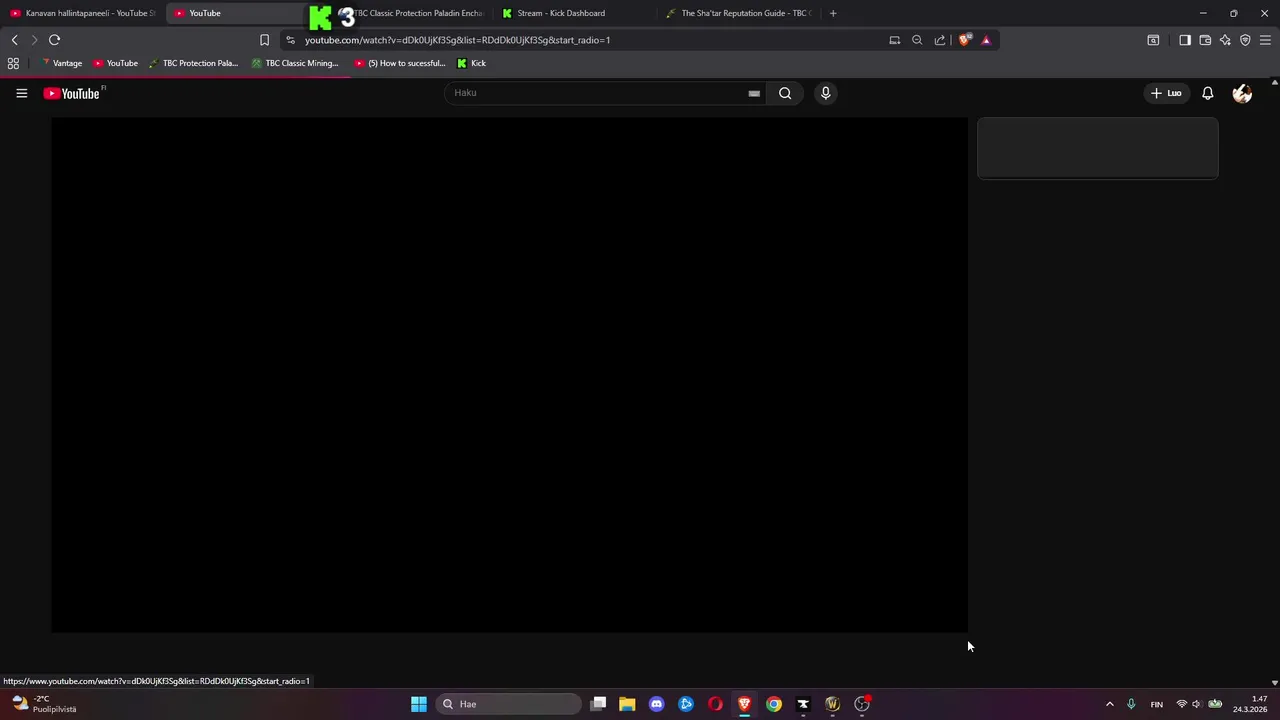The width and height of the screenshot is (1280, 720).
Task: Switch to The Sha'tar Reputation Guide tab
Action: (740, 13)
